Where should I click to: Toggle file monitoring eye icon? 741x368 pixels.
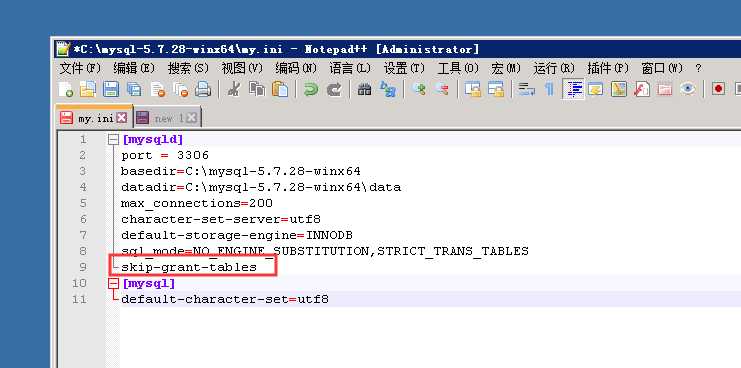pos(688,89)
